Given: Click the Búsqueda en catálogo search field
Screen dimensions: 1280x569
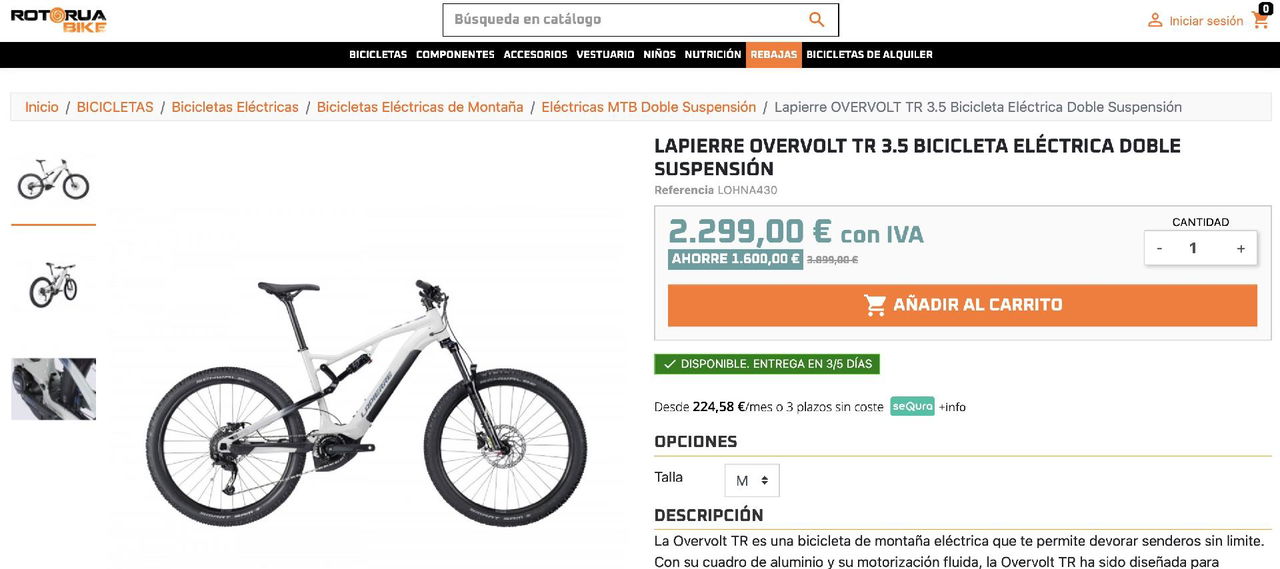Looking at the screenshot, I should [x=625, y=19].
